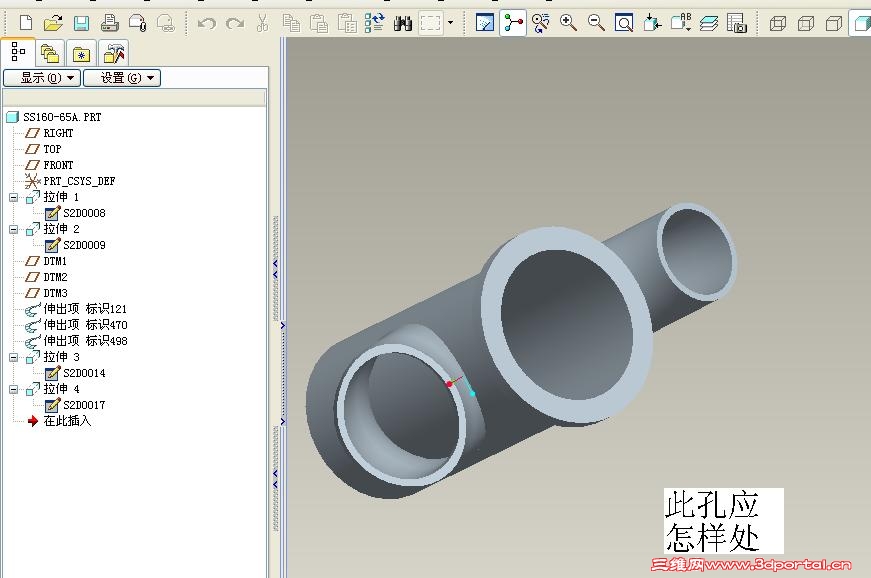The height and width of the screenshot is (578, 871).
Task: Switch to the Connections navigator tab
Action: pos(113,53)
